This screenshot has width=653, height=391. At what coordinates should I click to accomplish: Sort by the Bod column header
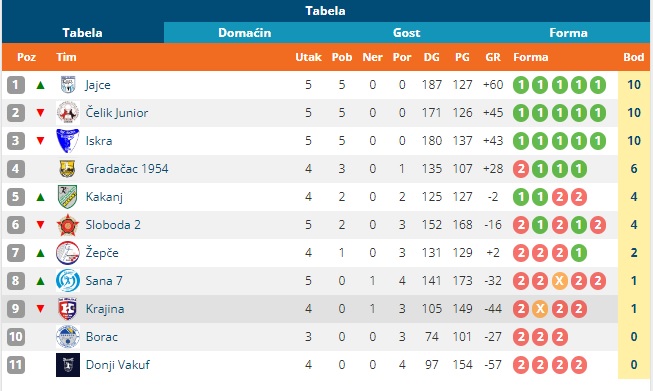[x=633, y=57]
